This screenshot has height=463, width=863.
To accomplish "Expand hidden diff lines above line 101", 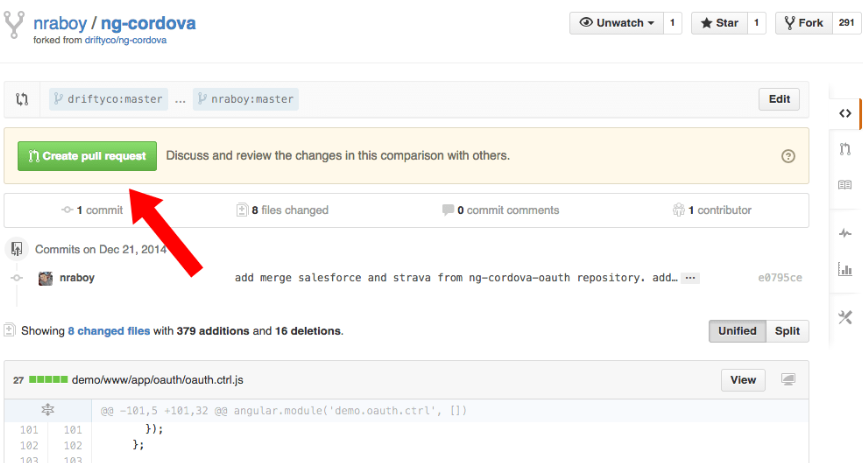I will point(47,410).
